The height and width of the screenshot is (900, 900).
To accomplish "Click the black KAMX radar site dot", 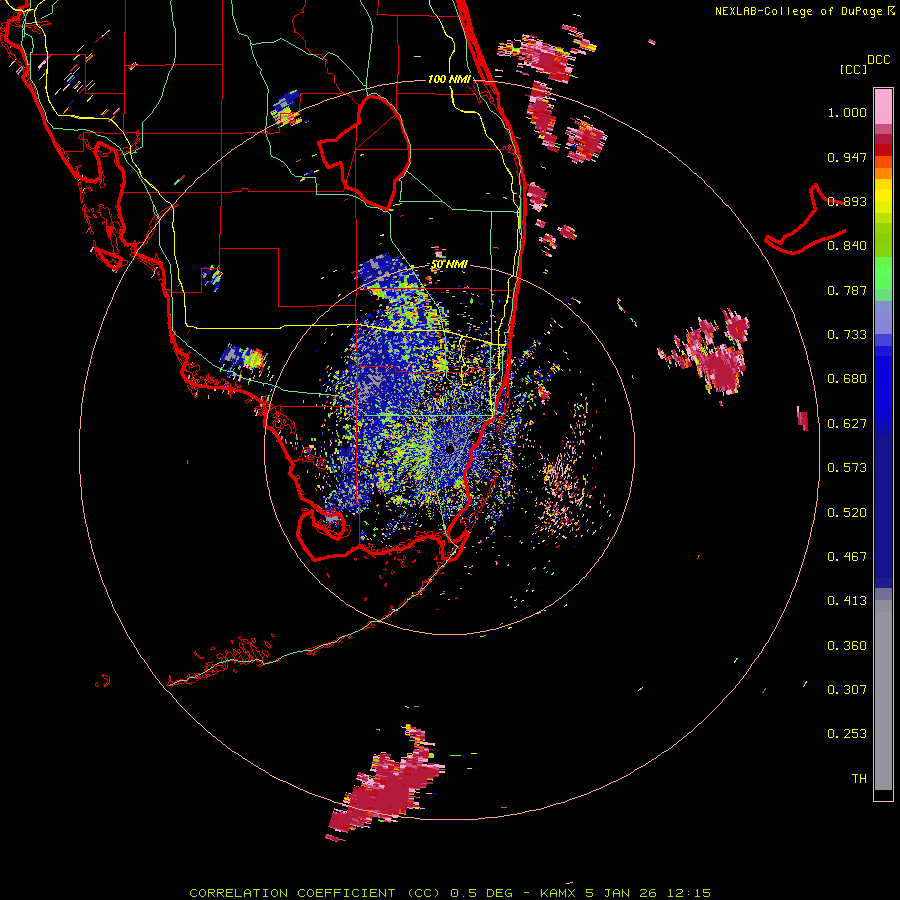I will point(450,449).
